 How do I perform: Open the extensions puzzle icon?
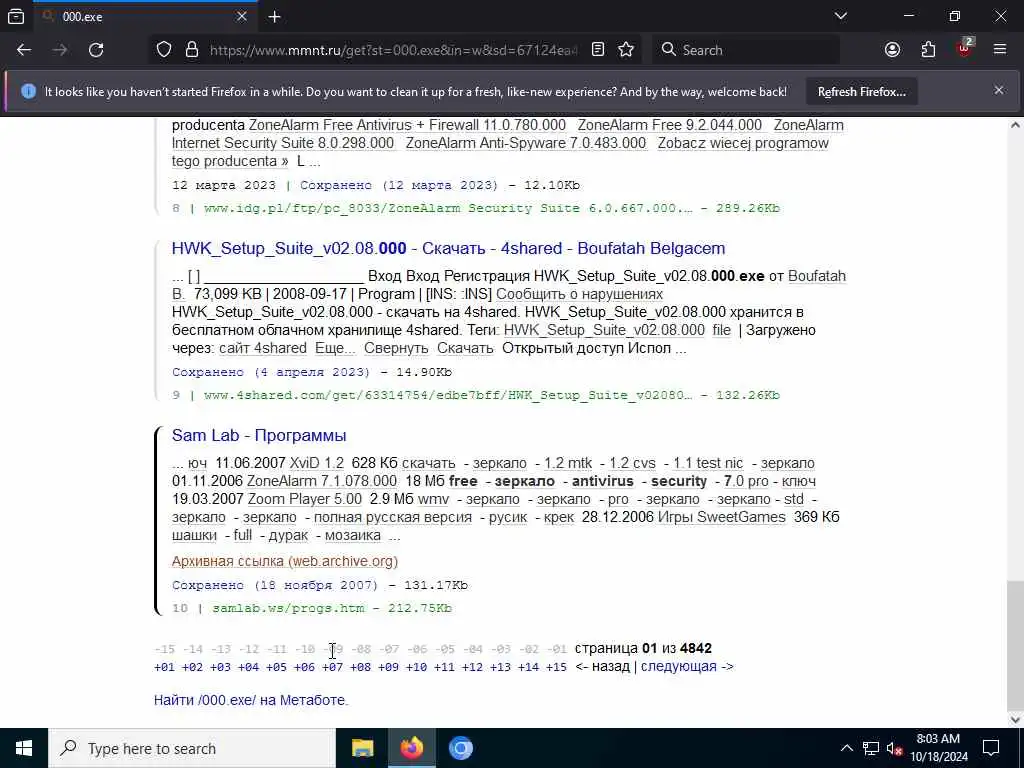click(x=928, y=50)
